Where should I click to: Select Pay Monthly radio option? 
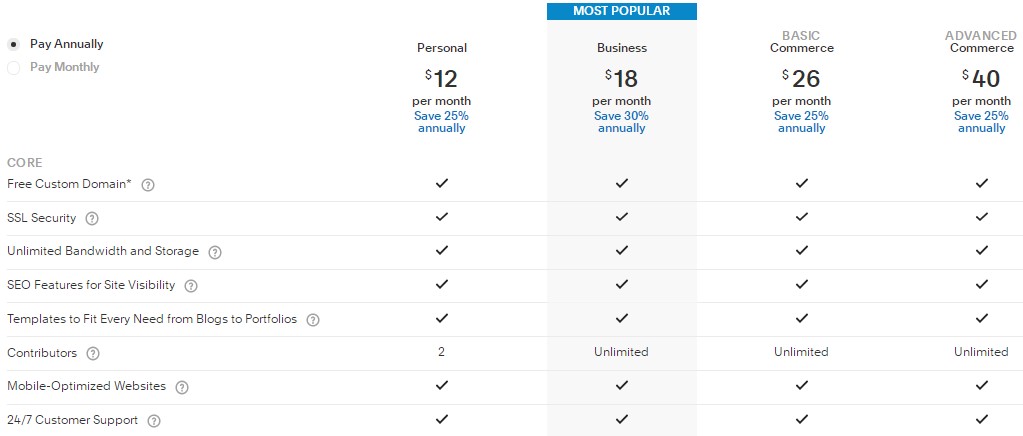[14, 68]
